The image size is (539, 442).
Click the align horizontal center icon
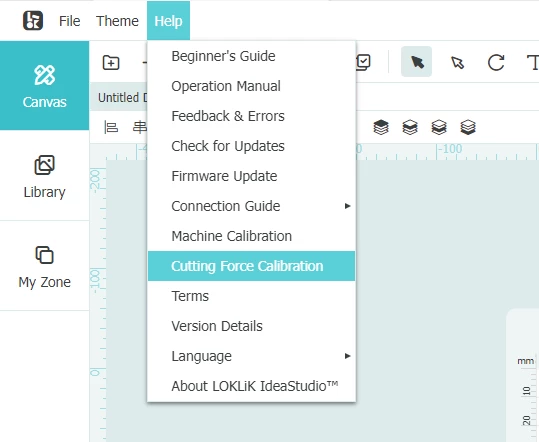click(x=140, y=128)
